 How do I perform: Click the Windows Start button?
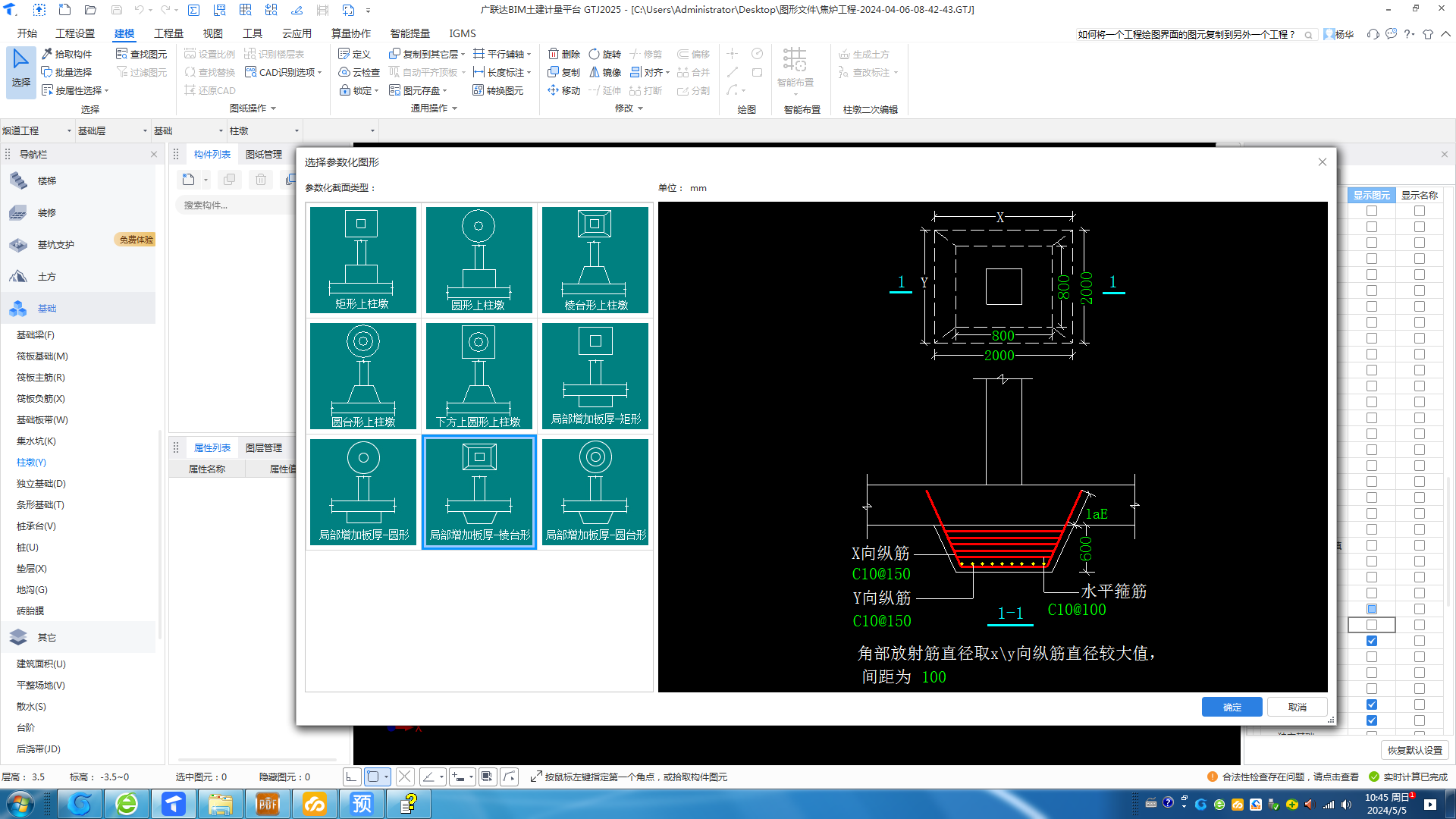[20, 804]
